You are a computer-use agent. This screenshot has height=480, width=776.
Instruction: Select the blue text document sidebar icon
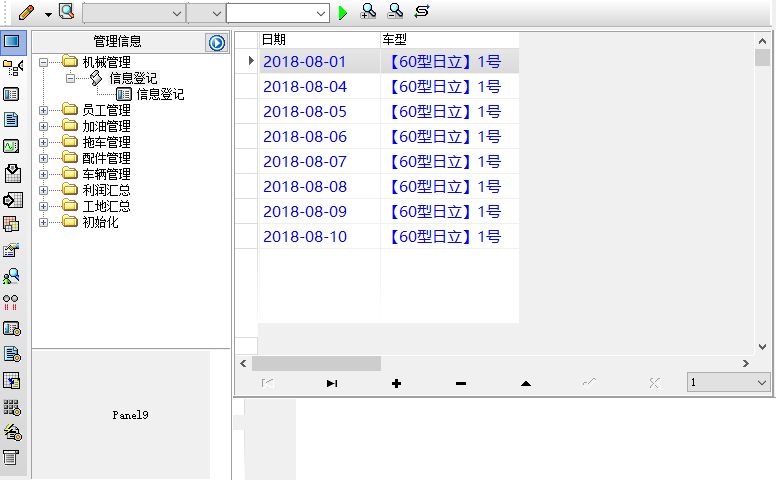click(x=11, y=119)
